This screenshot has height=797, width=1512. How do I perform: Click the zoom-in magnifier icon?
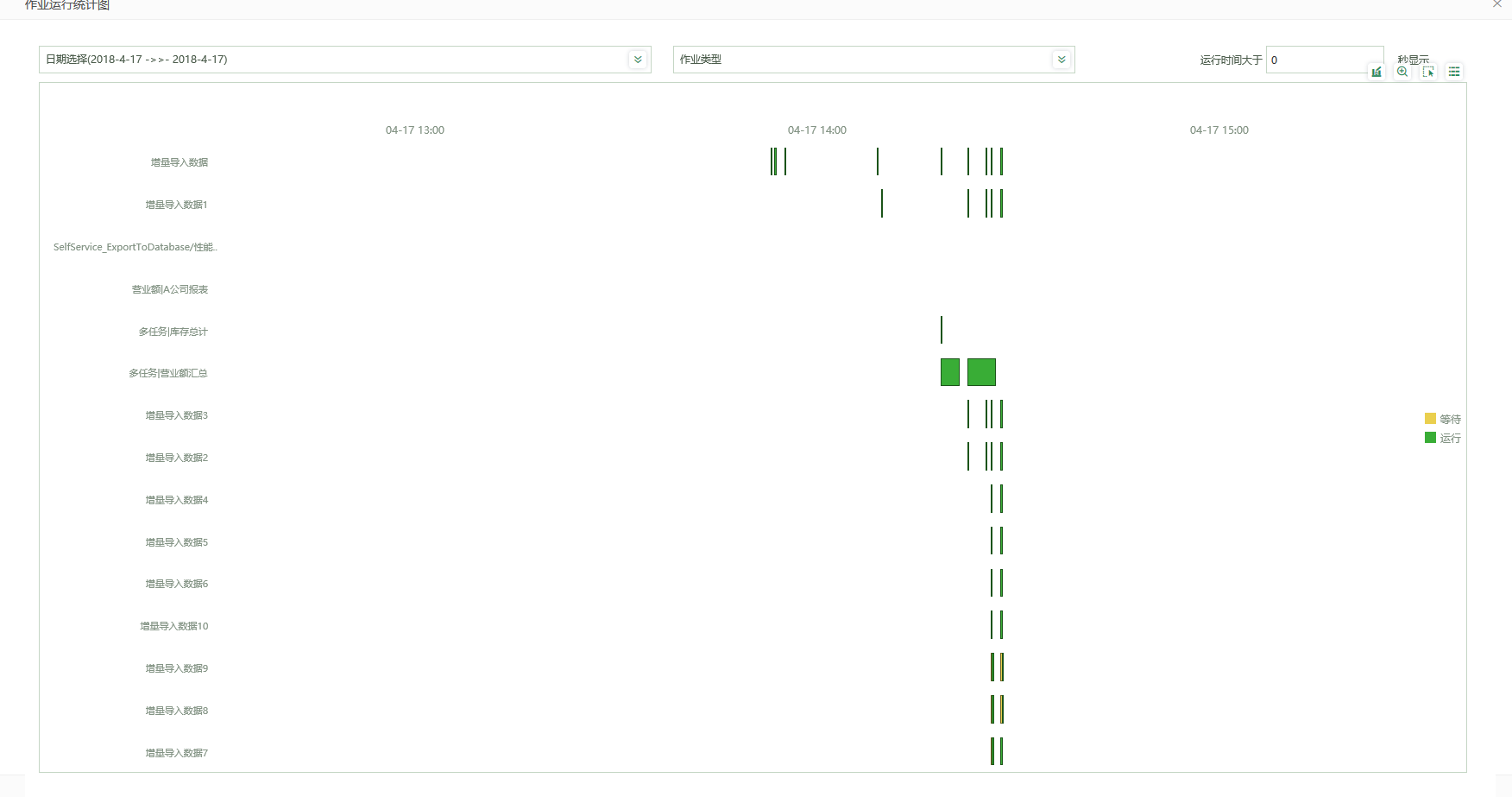1402,72
